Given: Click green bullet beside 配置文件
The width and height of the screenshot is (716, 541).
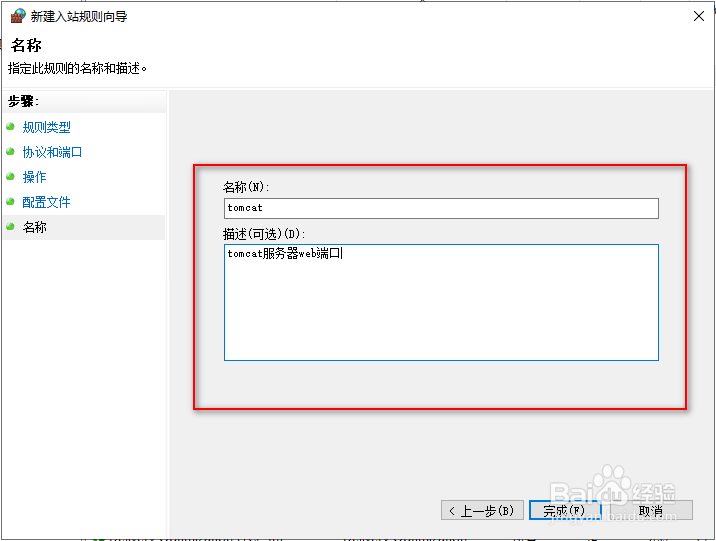Looking at the screenshot, I should 11,201.
